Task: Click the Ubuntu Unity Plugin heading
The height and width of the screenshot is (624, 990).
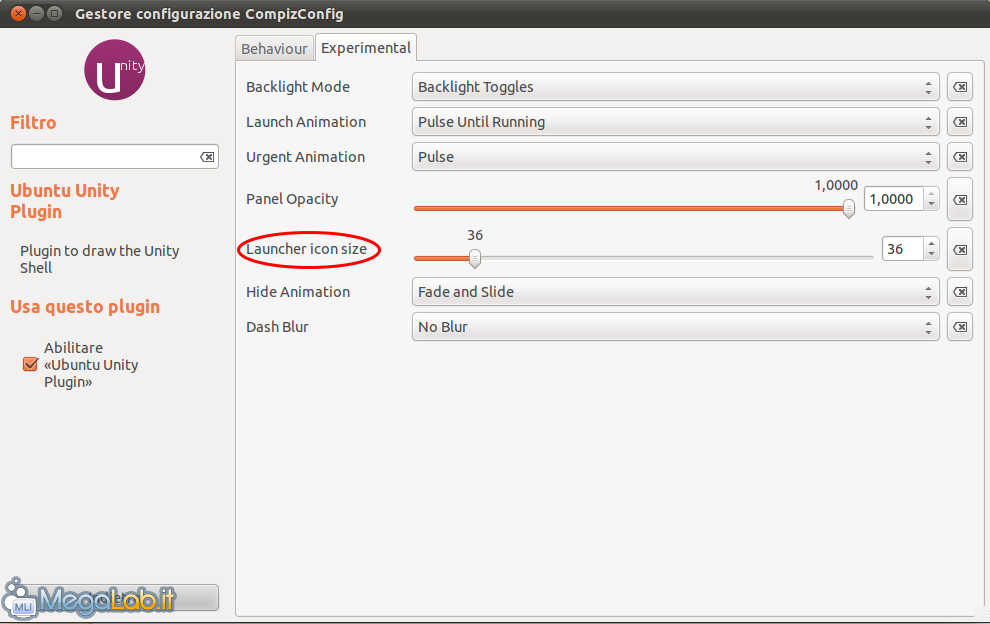Action: click(64, 201)
